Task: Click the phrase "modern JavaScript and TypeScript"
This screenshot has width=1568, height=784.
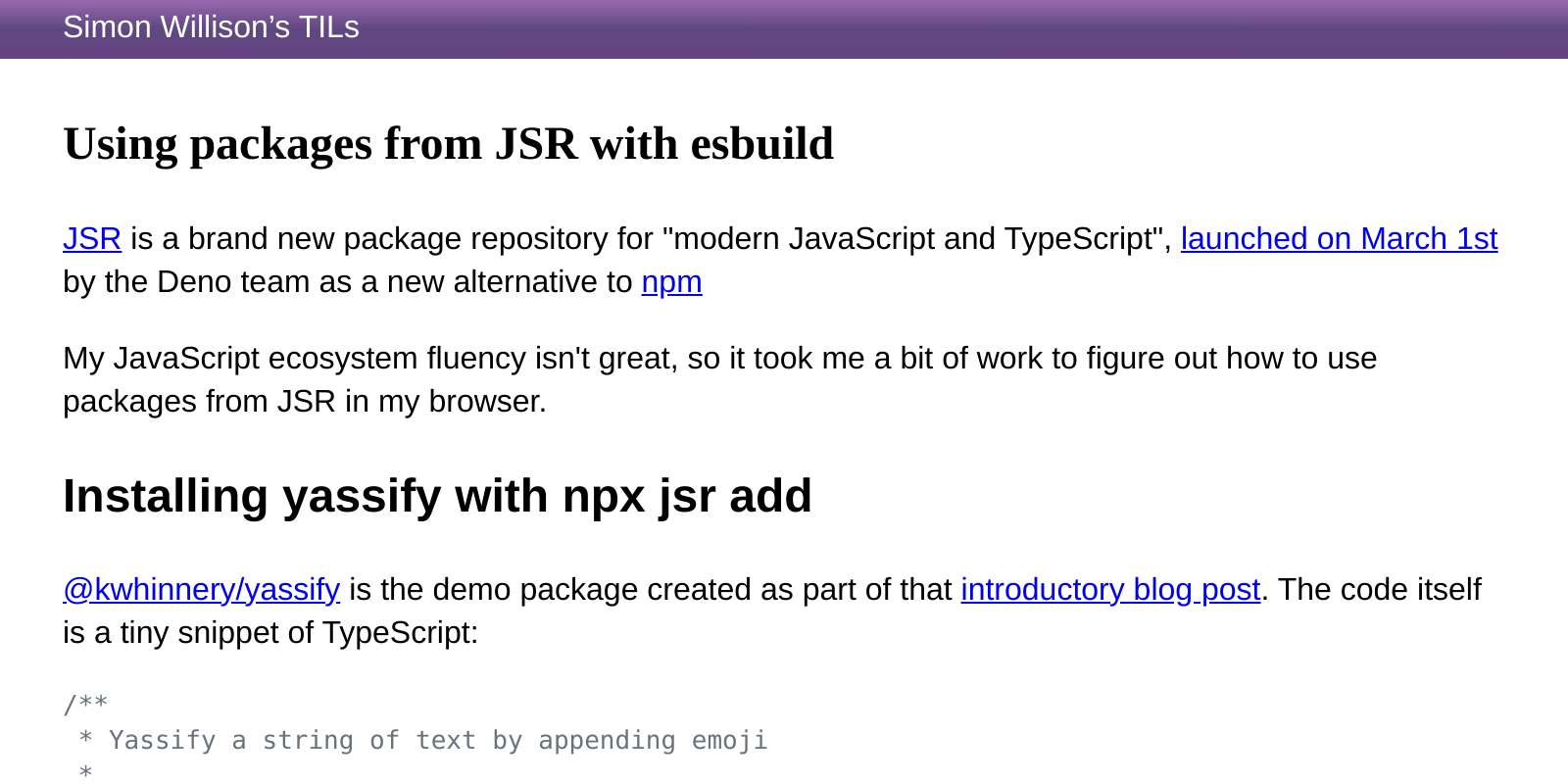Action: (x=911, y=239)
